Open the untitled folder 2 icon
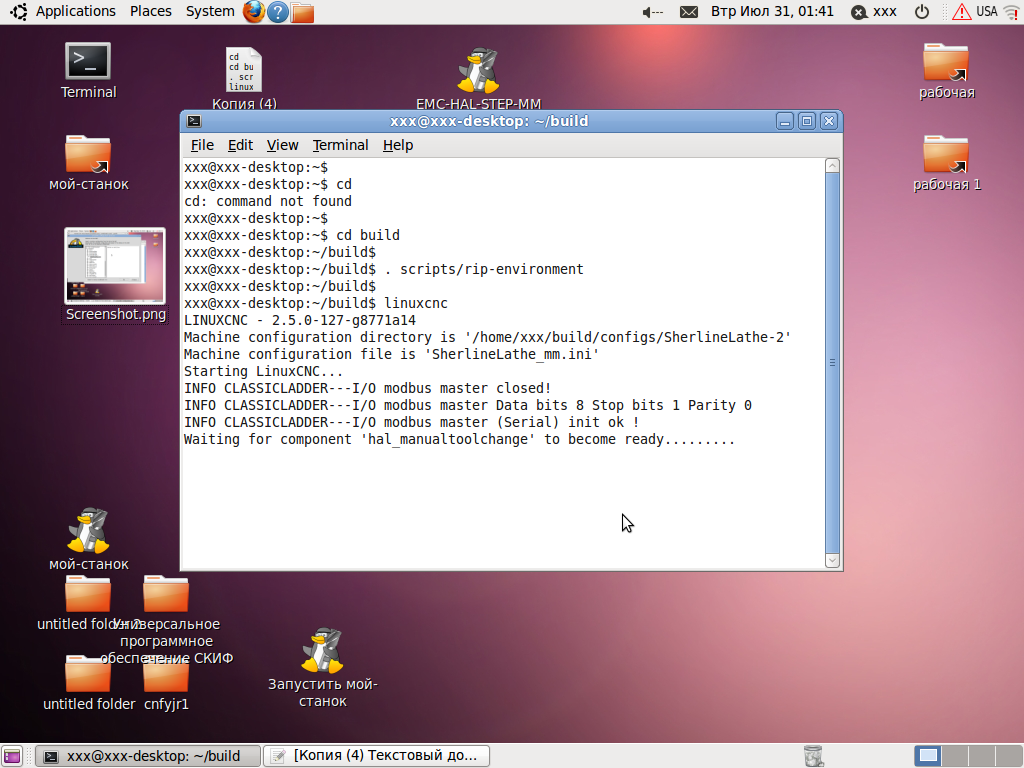 point(88,594)
